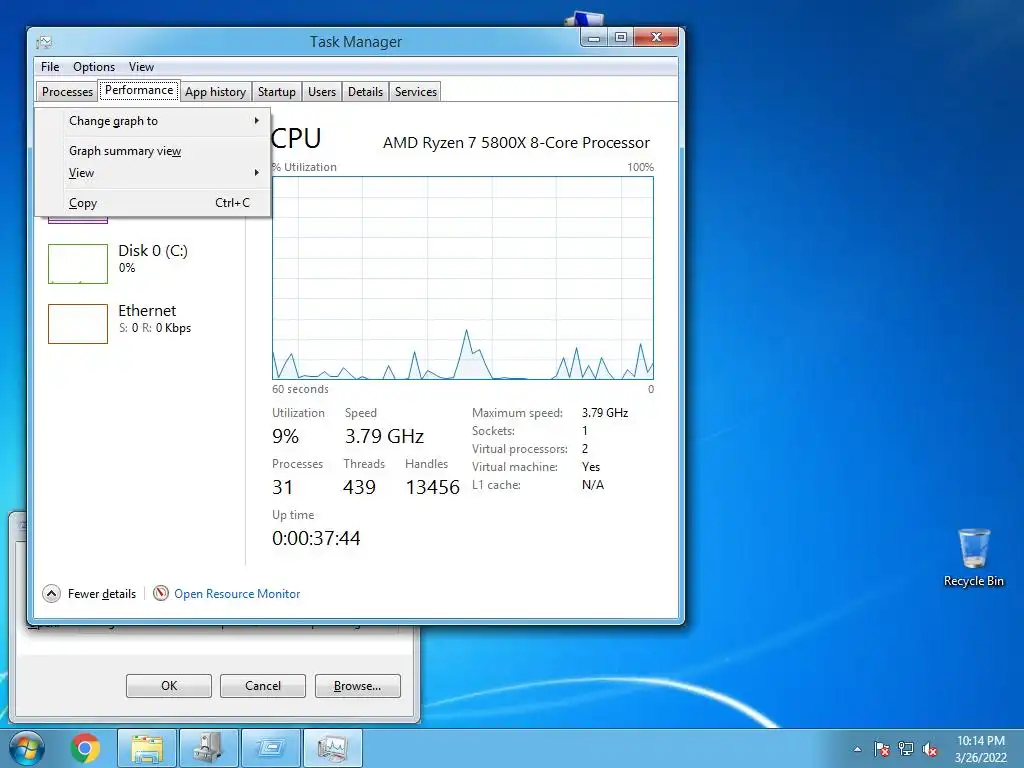This screenshot has height=768, width=1024.
Task: Open the muted volume tray icon
Action: [930, 749]
